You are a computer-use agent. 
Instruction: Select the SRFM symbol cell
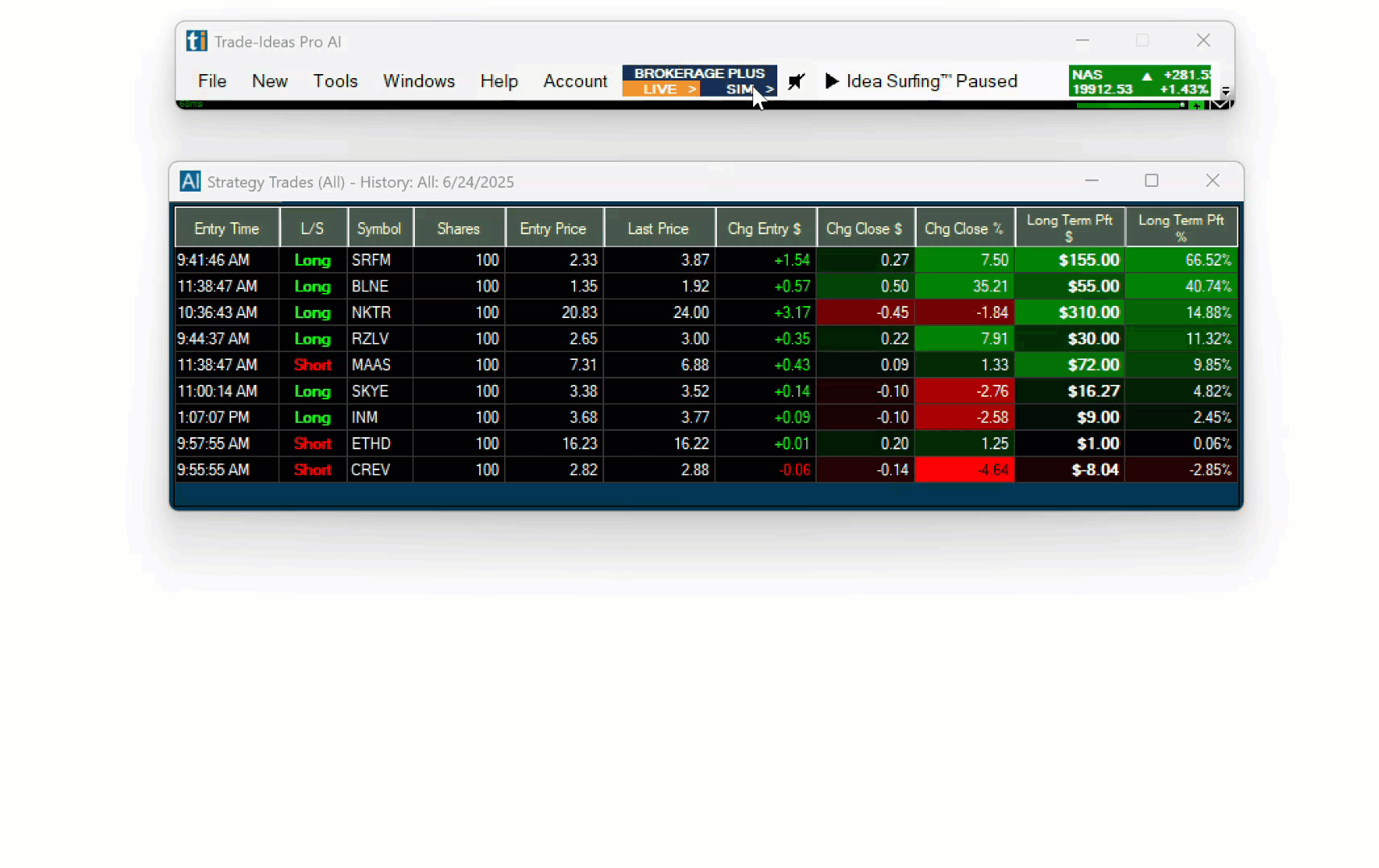[379, 260]
